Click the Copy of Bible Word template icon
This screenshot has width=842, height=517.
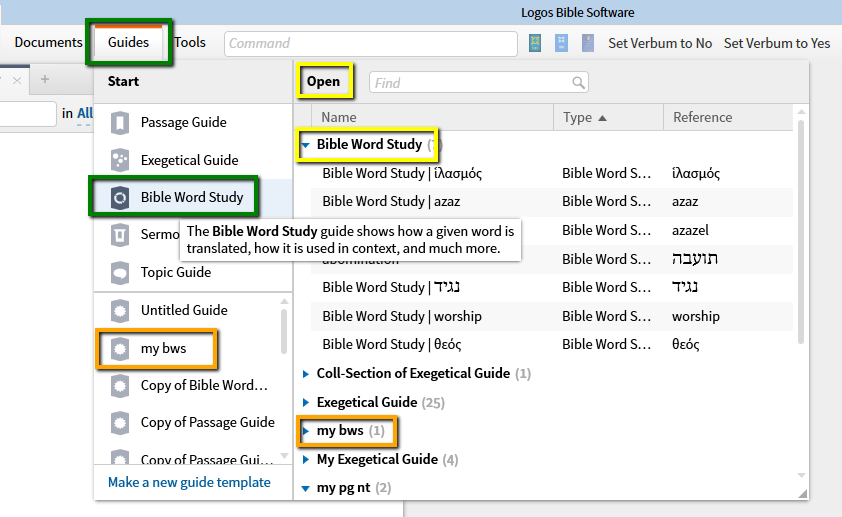click(x=120, y=385)
